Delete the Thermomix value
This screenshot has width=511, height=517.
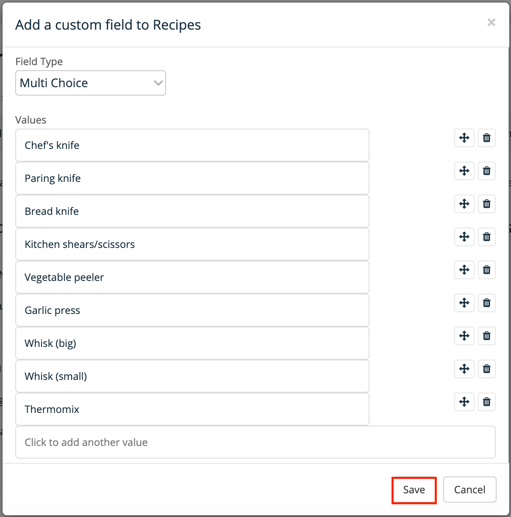pyautogui.click(x=487, y=402)
